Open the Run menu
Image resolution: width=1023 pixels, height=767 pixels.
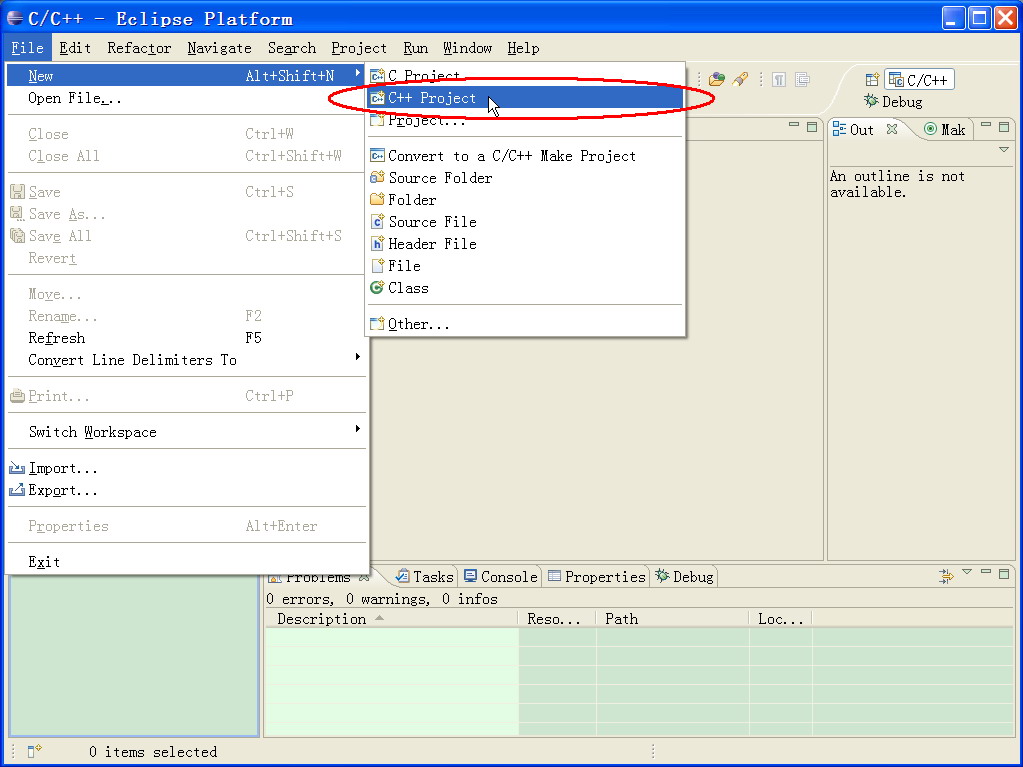pyautogui.click(x=416, y=48)
